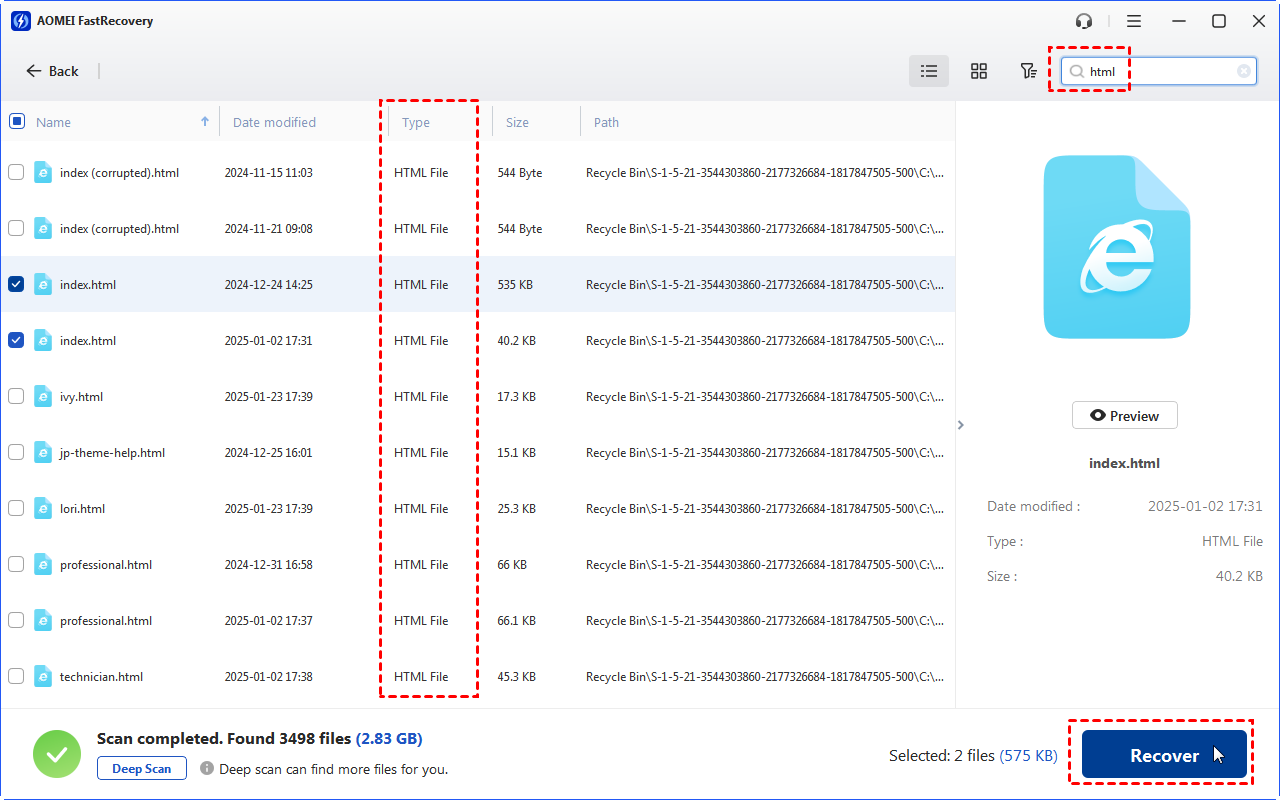
Task: Click file icon of lori.html
Action: (x=43, y=508)
